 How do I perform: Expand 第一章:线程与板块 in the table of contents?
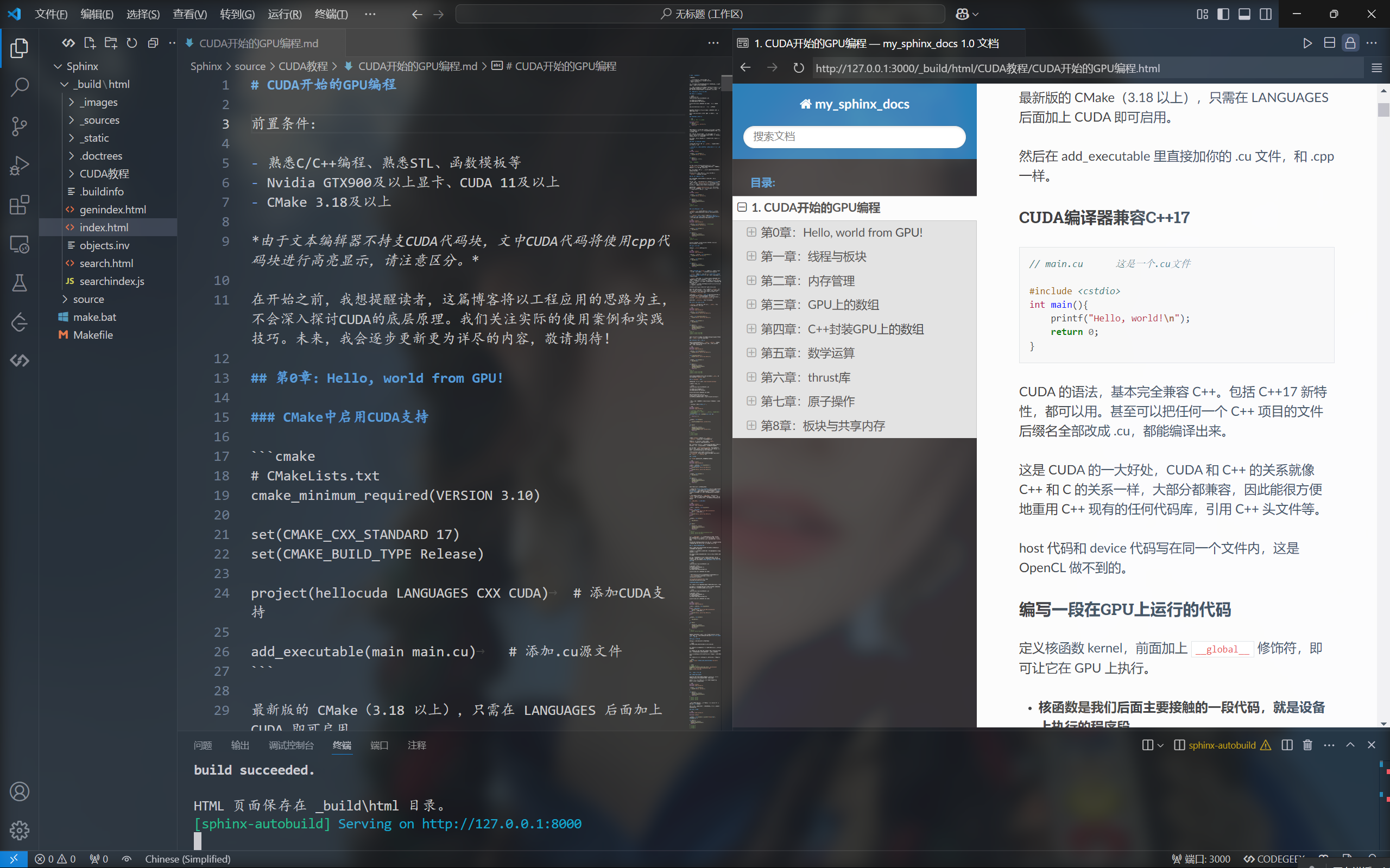[751, 256]
